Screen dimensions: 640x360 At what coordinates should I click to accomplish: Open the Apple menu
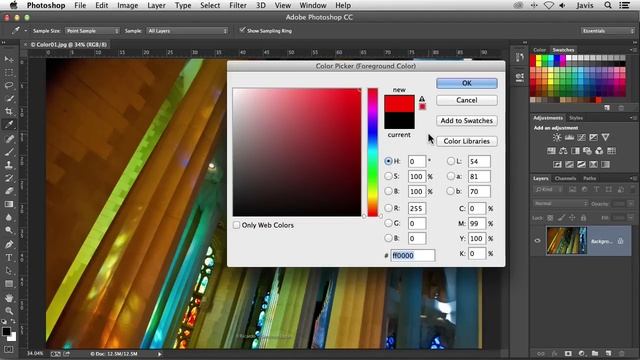coord(13,5)
